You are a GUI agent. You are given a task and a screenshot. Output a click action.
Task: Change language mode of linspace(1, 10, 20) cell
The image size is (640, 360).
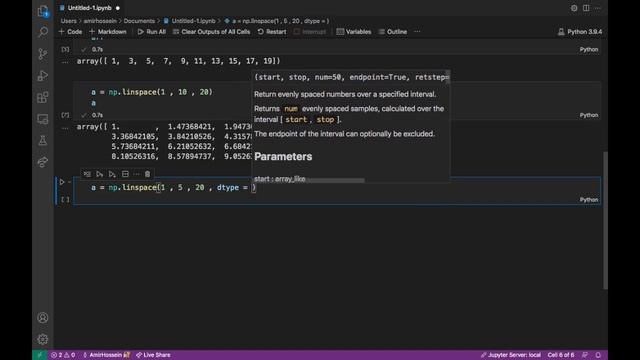coord(589,115)
